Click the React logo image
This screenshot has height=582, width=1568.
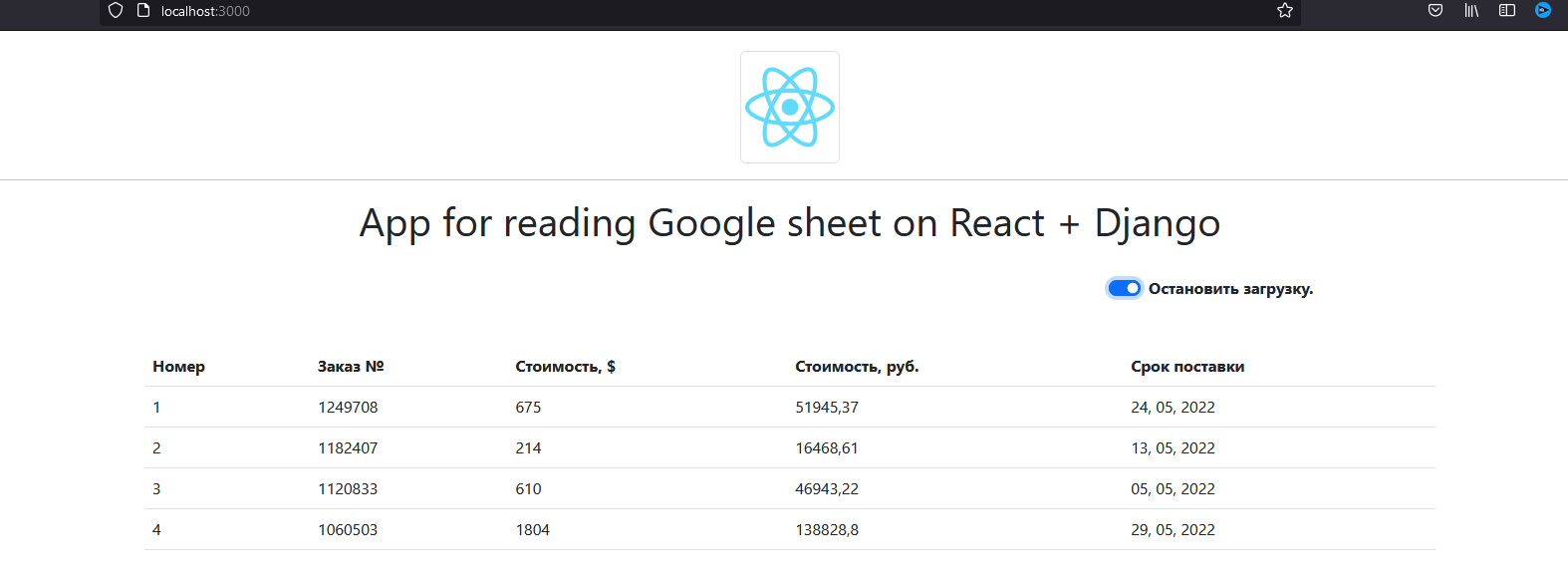pos(789,106)
